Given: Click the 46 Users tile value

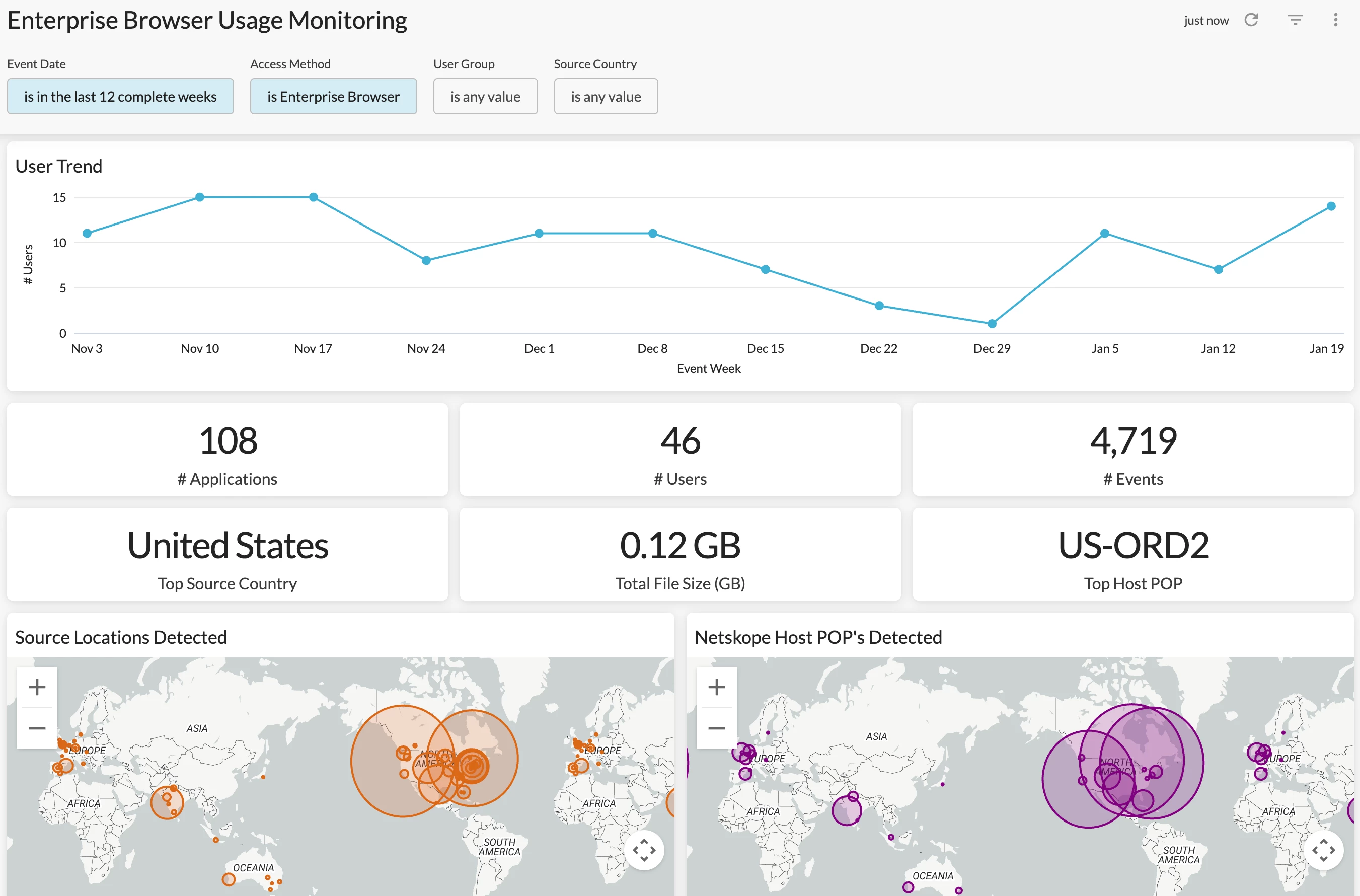Looking at the screenshot, I should [680, 441].
